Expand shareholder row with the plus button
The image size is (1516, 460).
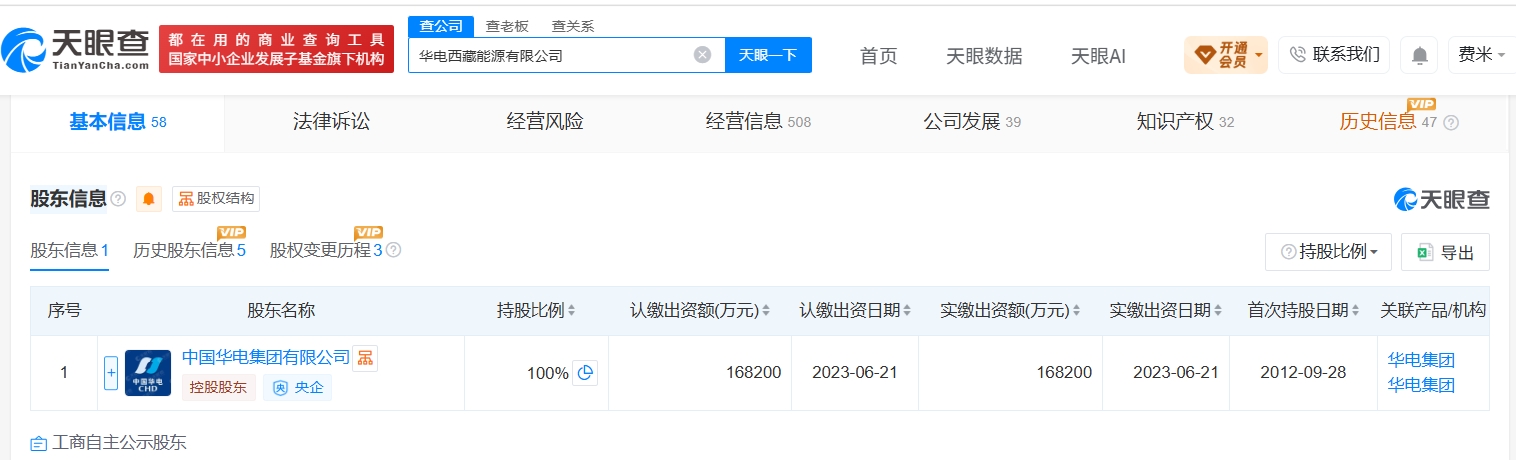point(111,373)
